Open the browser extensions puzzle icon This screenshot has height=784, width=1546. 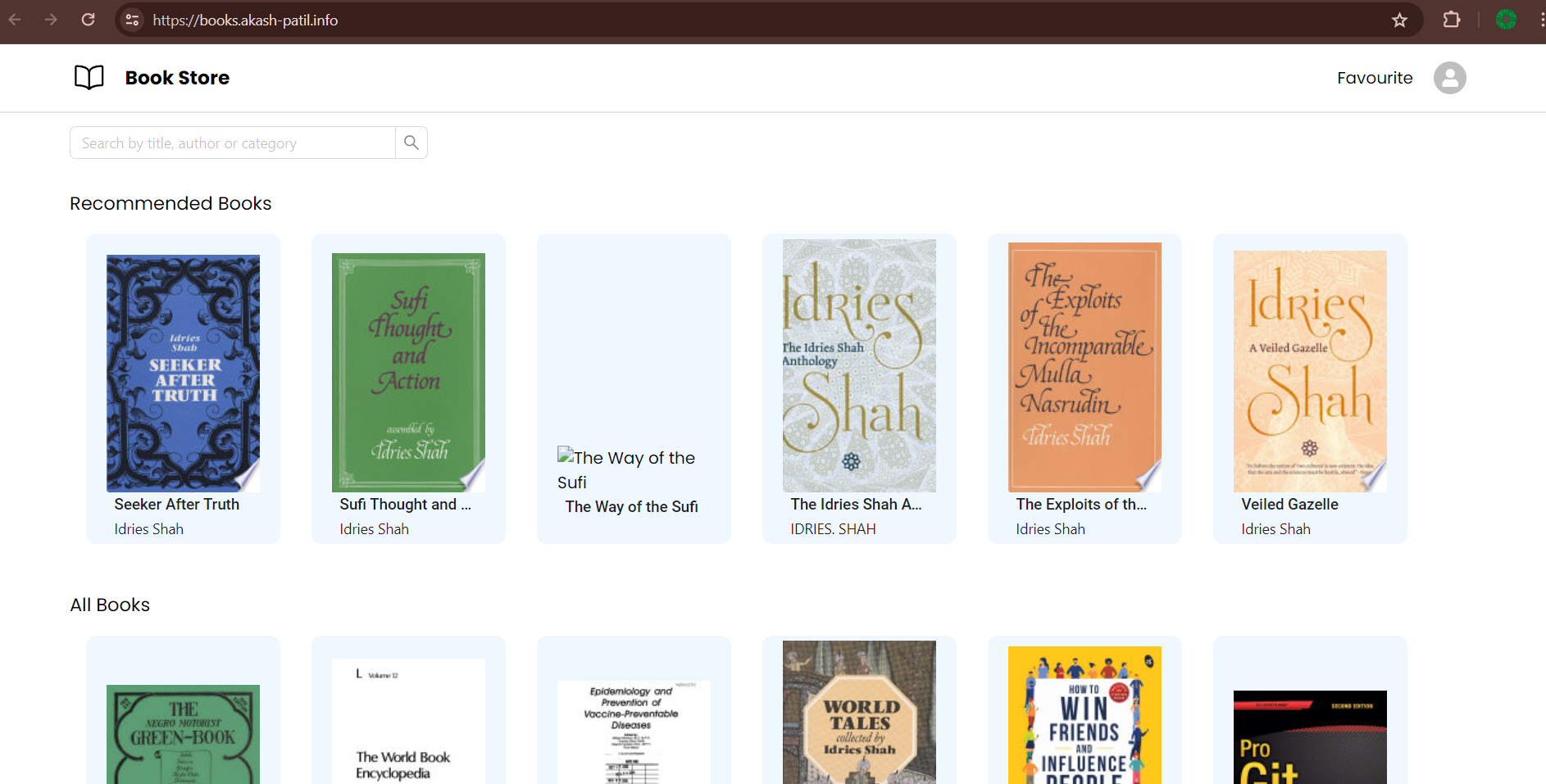click(1452, 20)
